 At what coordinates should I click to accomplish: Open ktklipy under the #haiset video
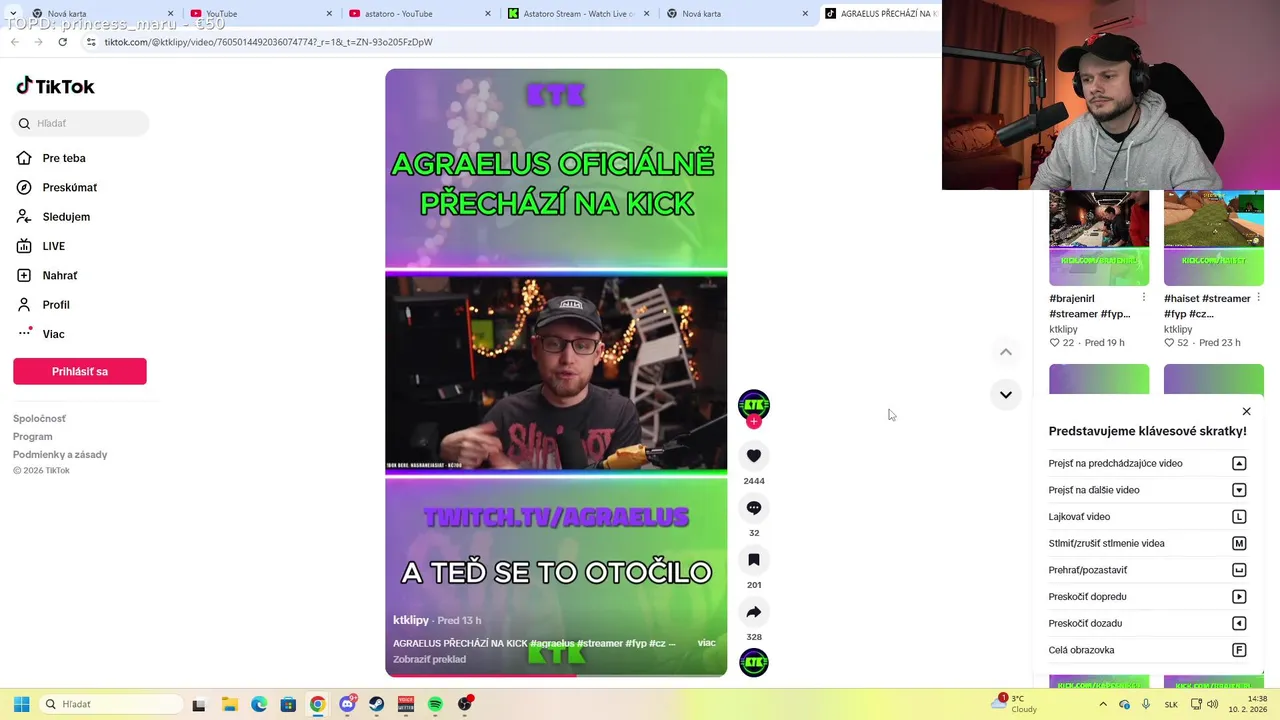click(1178, 329)
